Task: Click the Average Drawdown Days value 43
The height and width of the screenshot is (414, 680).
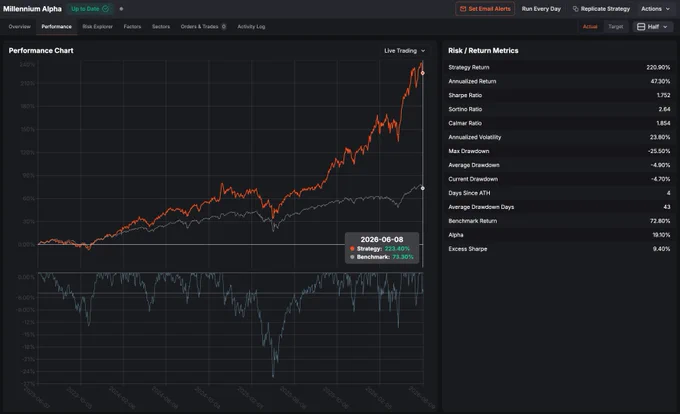Action: click(x=667, y=207)
